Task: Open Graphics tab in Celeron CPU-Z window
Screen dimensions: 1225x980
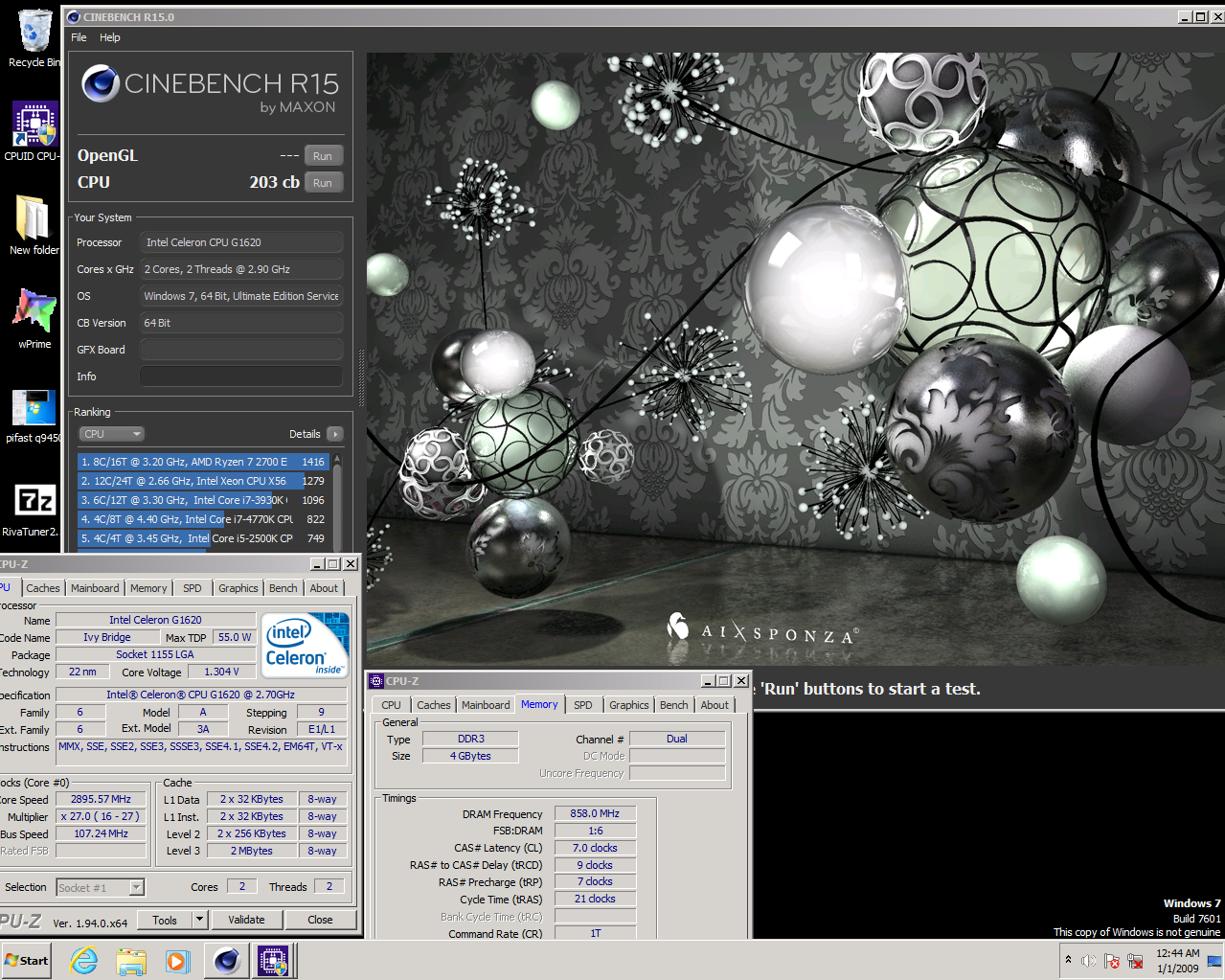Action: (238, 588)
